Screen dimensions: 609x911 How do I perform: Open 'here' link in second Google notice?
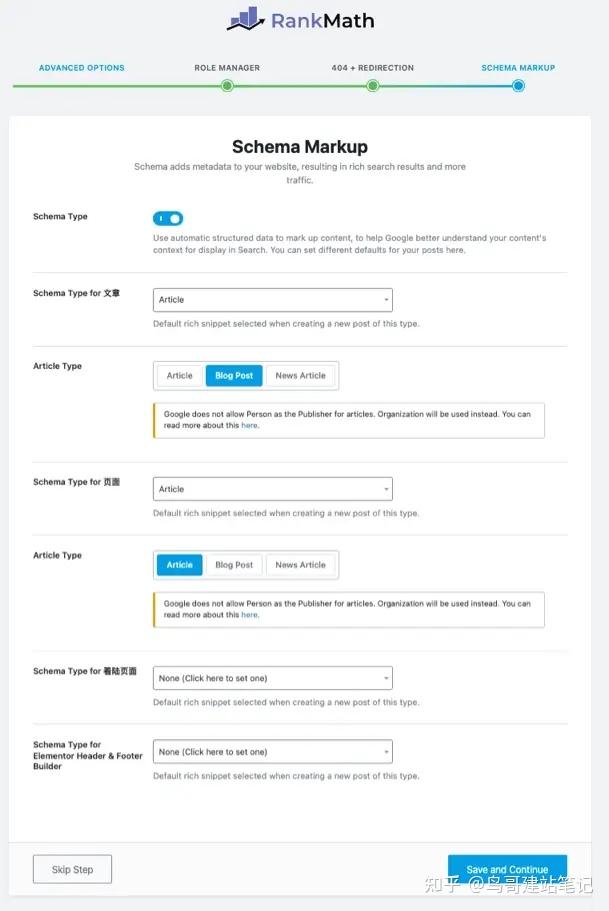click(x=250, y=615)
